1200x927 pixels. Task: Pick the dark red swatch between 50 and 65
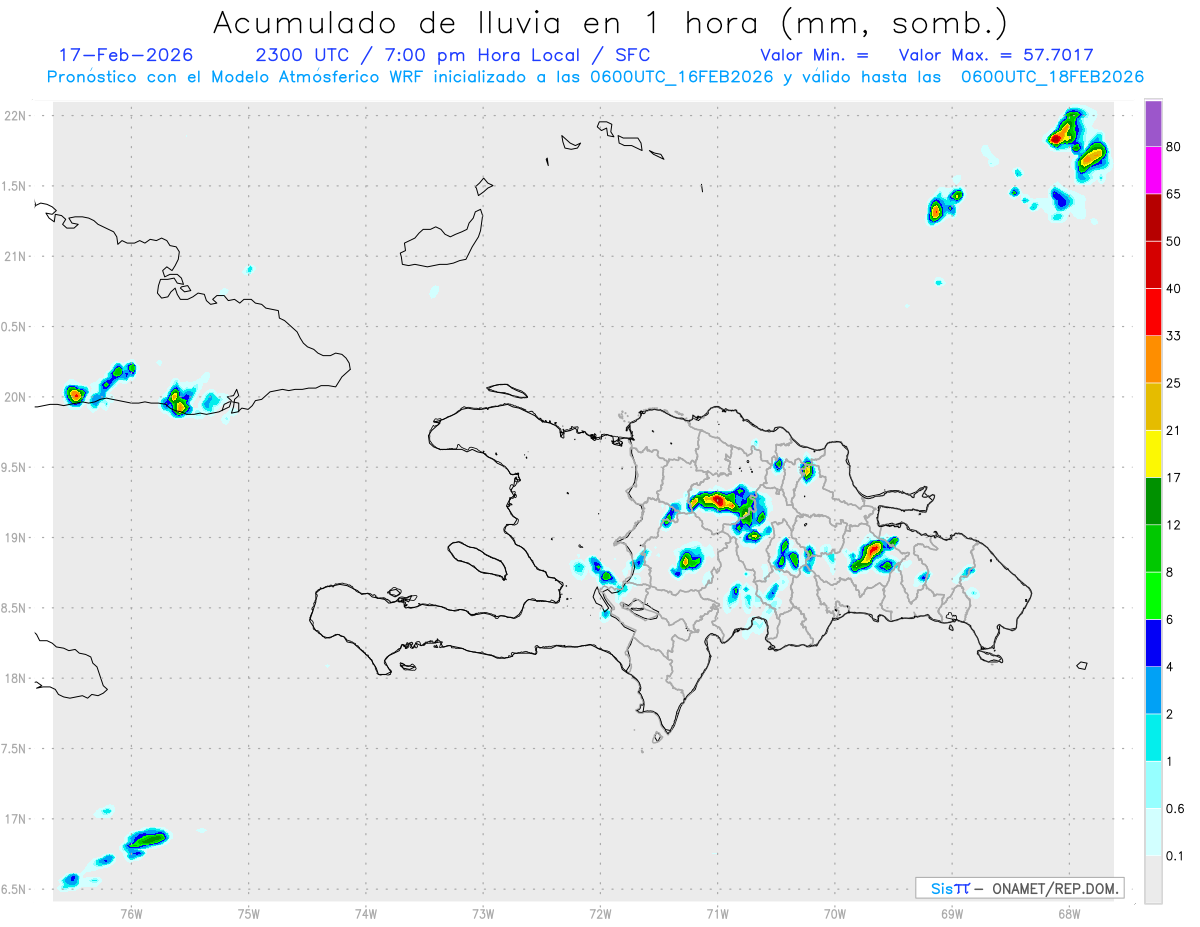click(x=1153, y=217)
